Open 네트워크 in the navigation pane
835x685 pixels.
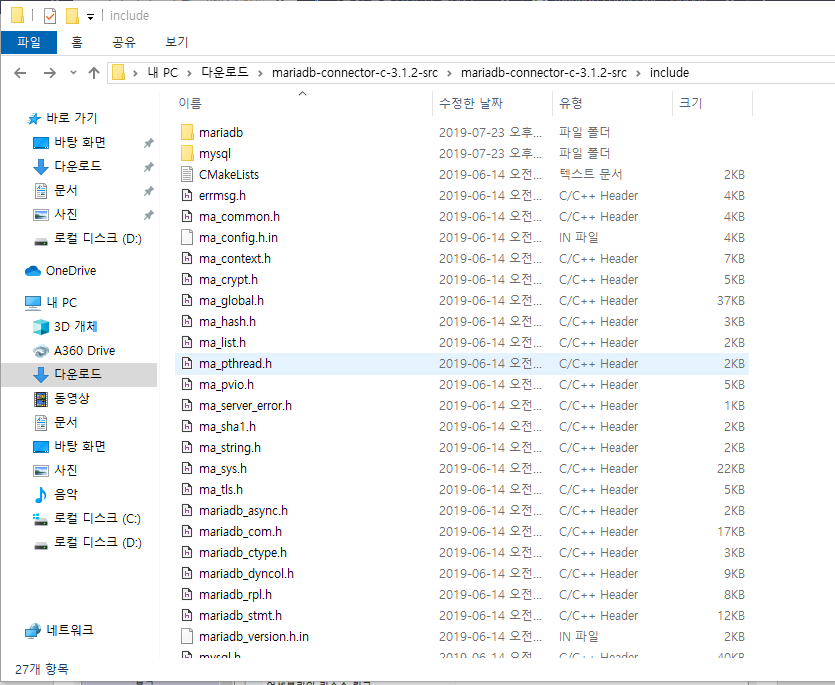(70, 630)
